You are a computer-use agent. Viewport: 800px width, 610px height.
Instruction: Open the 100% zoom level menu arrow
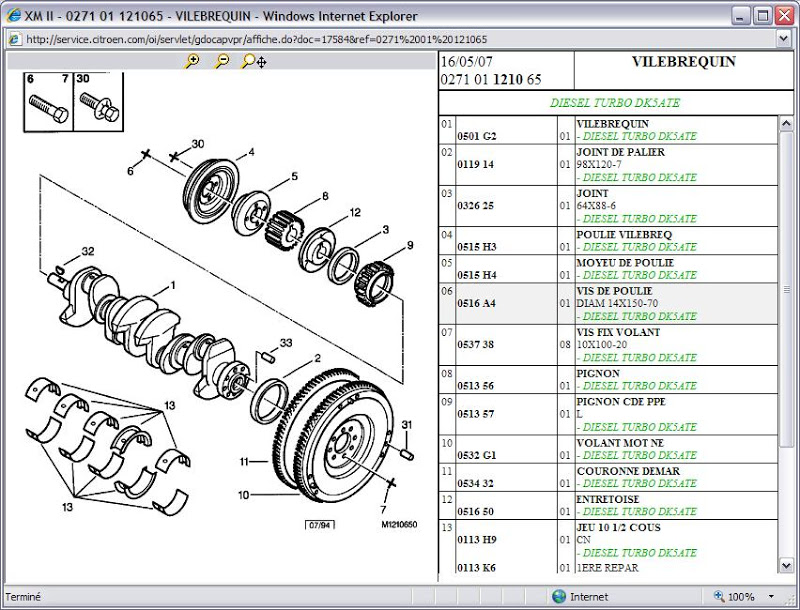771,596
